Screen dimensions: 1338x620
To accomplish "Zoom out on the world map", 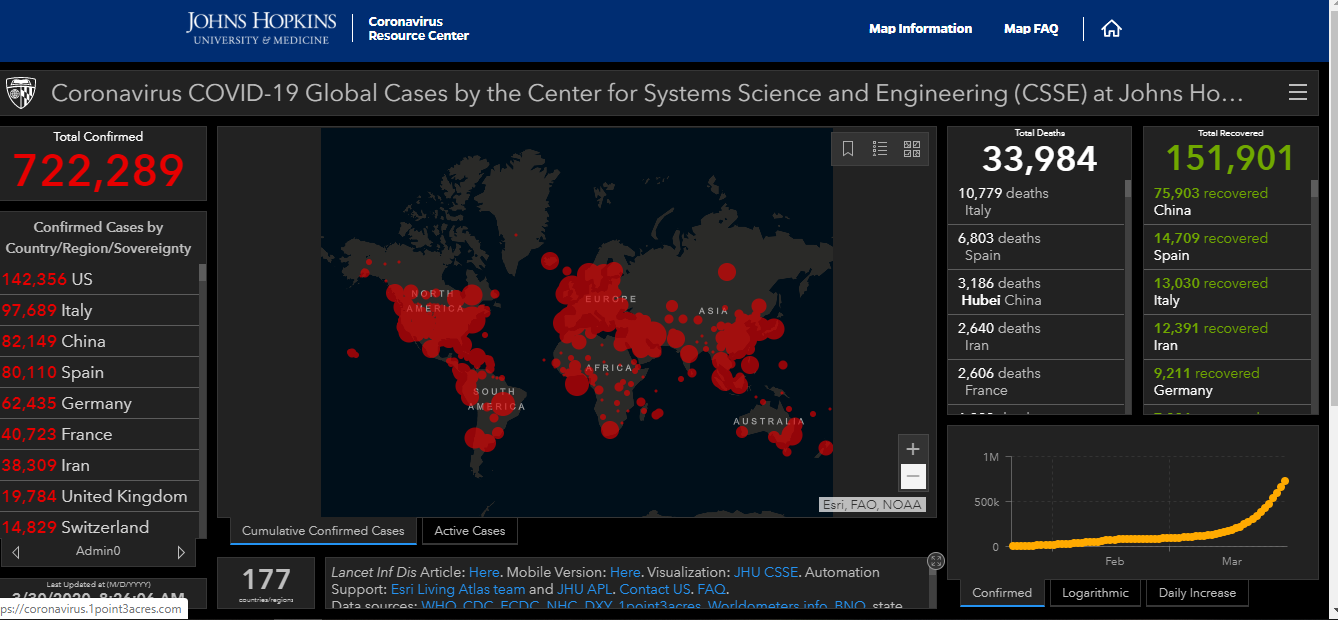I will coord(912,476).
